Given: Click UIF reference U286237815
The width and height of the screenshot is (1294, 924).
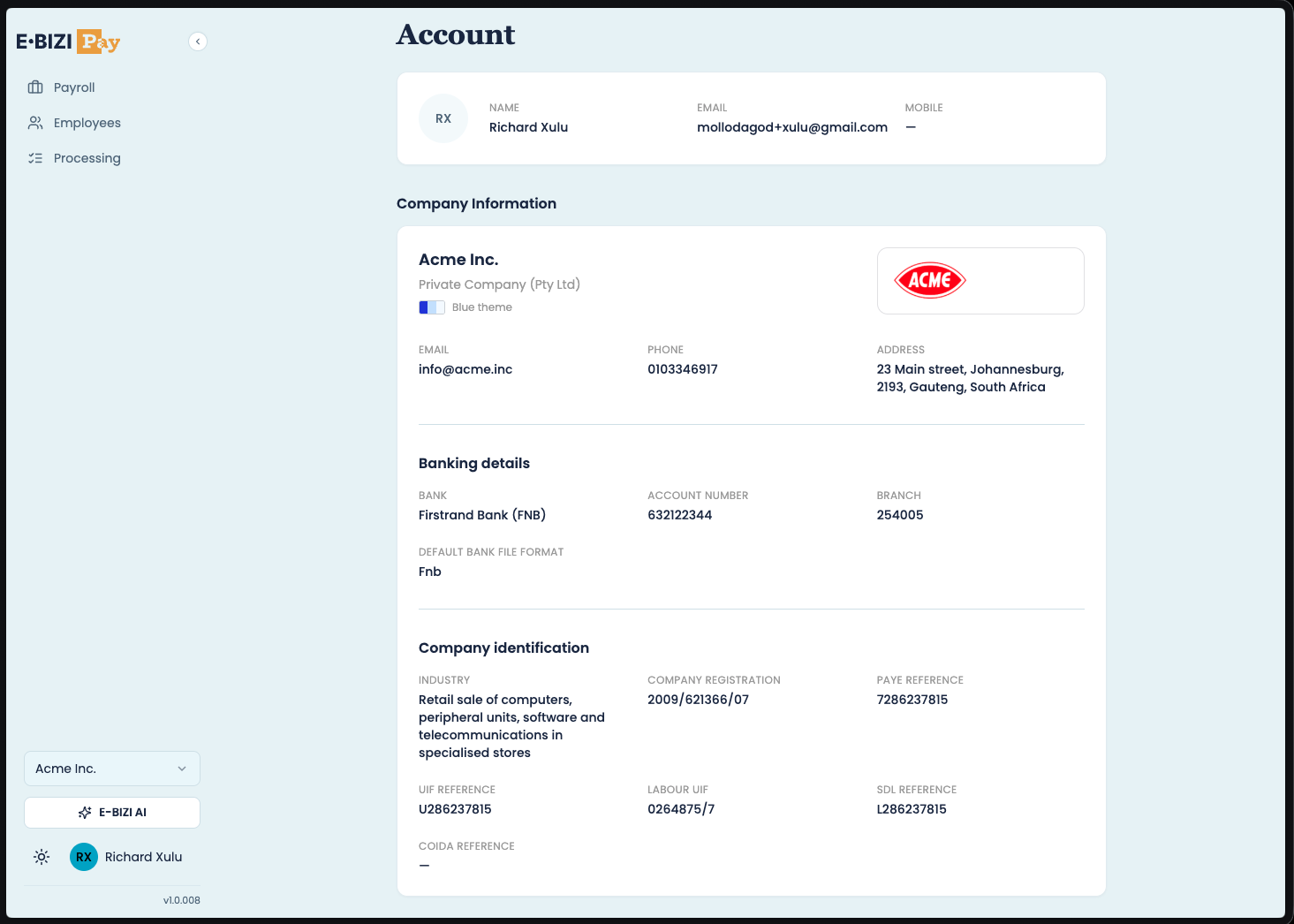Looking at the screenshot, I should [455, 809].
